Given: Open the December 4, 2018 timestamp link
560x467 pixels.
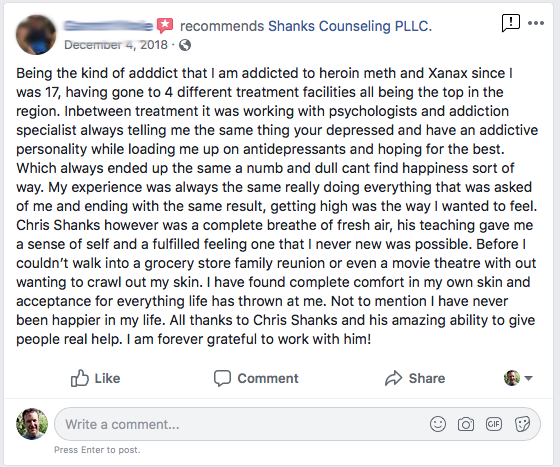Looking at the screenshot, I should (x=116, y=45).
